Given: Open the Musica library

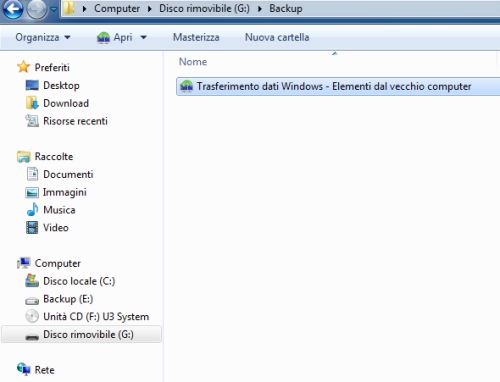Looking at the screenshot, I should point(59,210).
